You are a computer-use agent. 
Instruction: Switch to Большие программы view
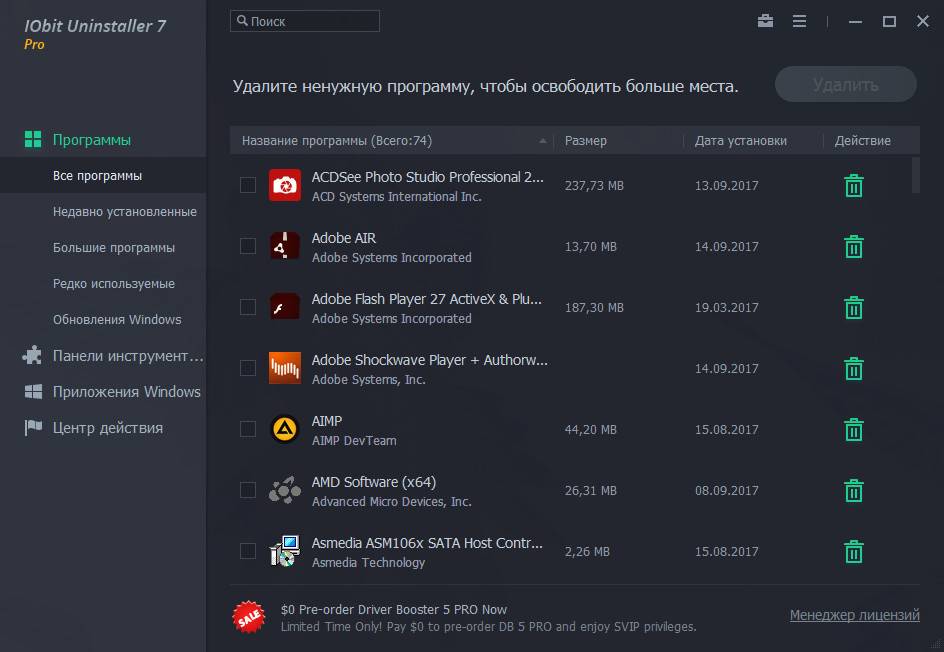pyautogui.click(x=114, y=248)
